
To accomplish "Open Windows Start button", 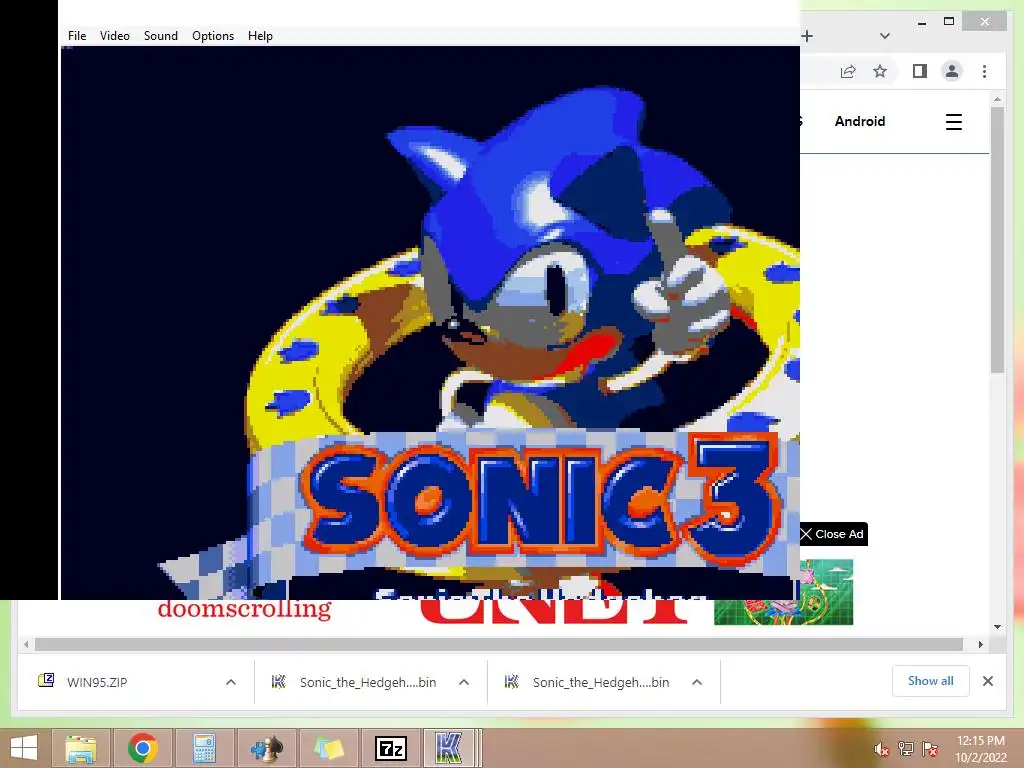I will click(x=24, y=748).
